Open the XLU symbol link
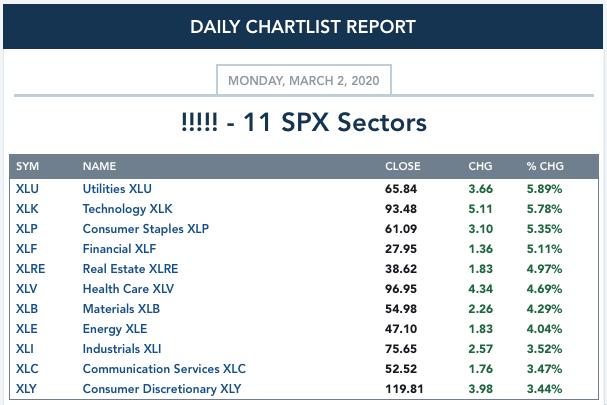The height and width of the screenshot is (405, 607). point(27,189)
